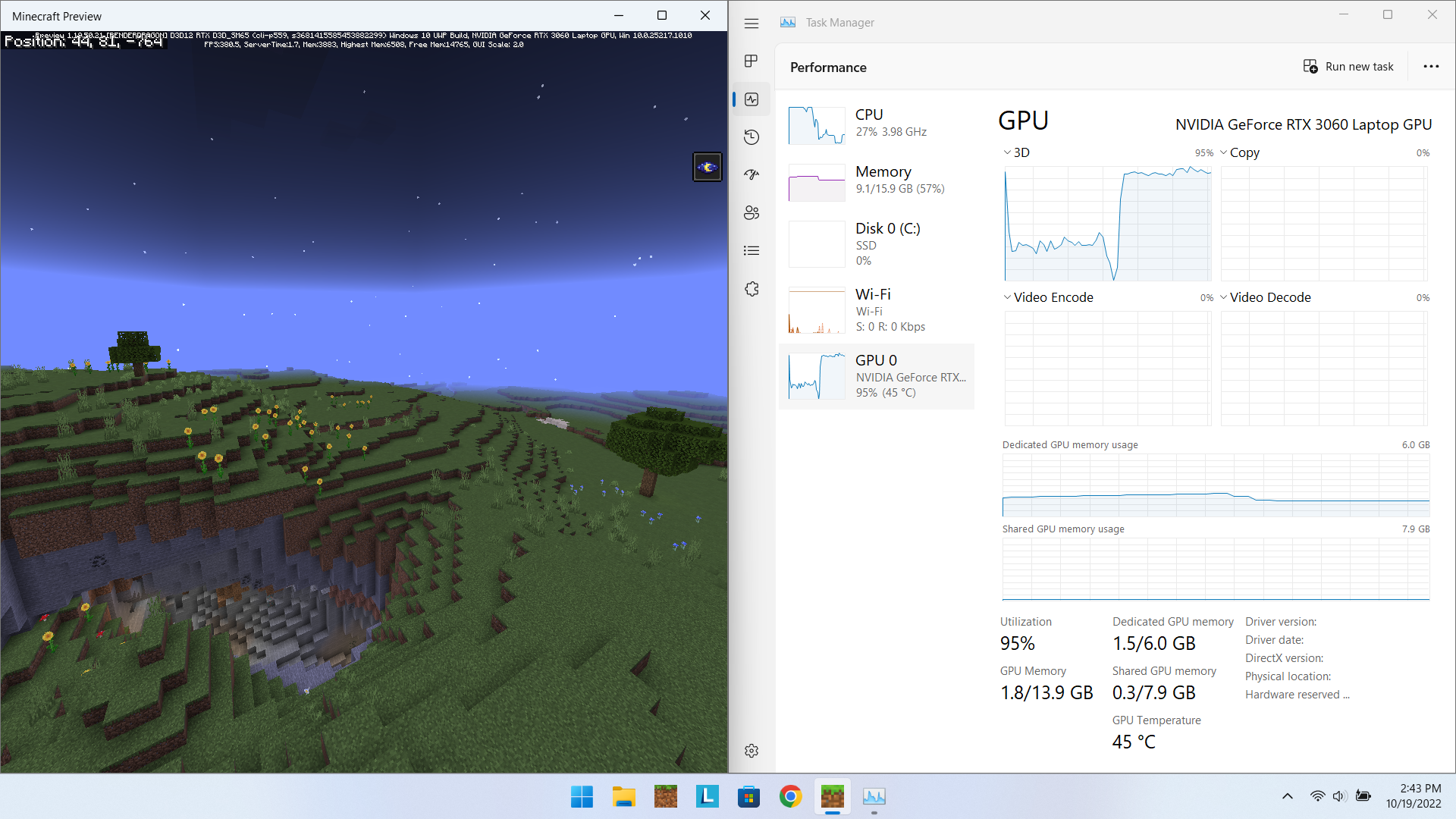1456x819 pixels.
Task: Show hidden system tray icons chevron
Action: 1287,796
